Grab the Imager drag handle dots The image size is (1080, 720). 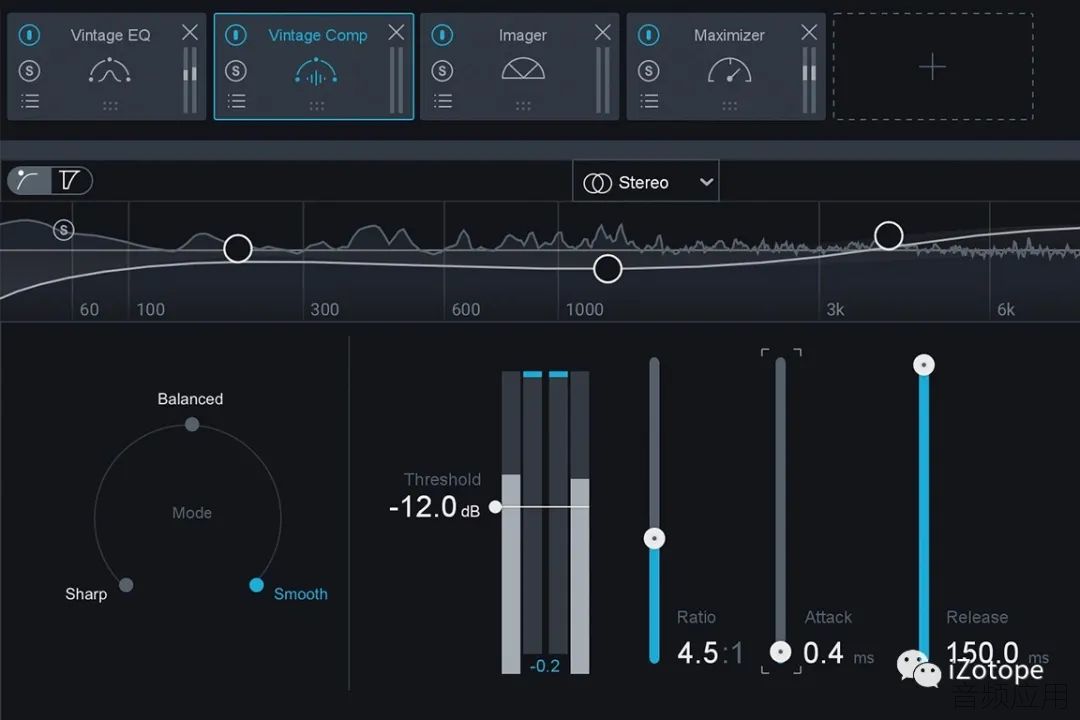(x=523, y=105)
